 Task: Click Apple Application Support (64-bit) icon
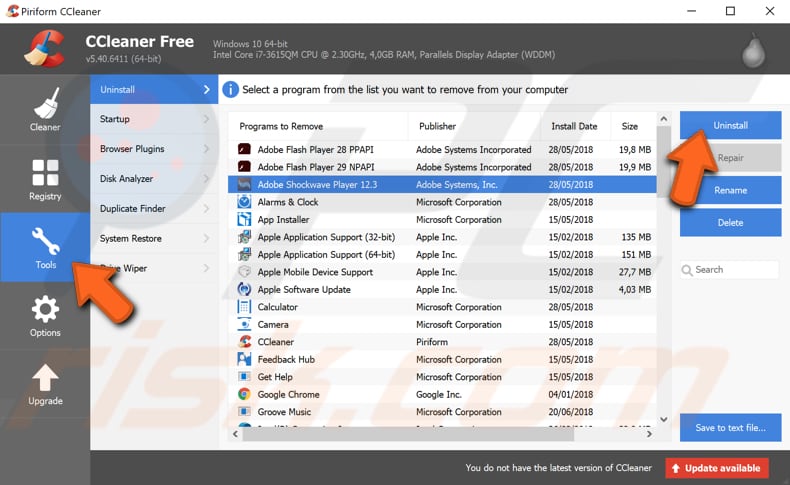(x=244, y=254)
